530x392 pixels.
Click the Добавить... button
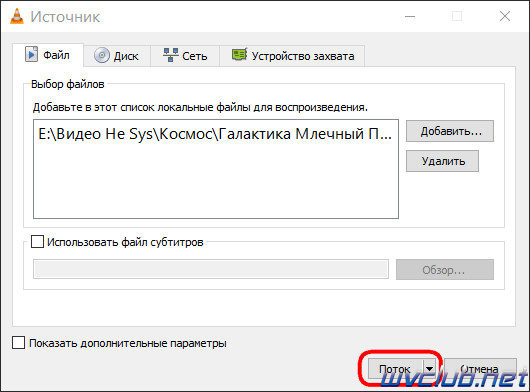coord(450,131)
